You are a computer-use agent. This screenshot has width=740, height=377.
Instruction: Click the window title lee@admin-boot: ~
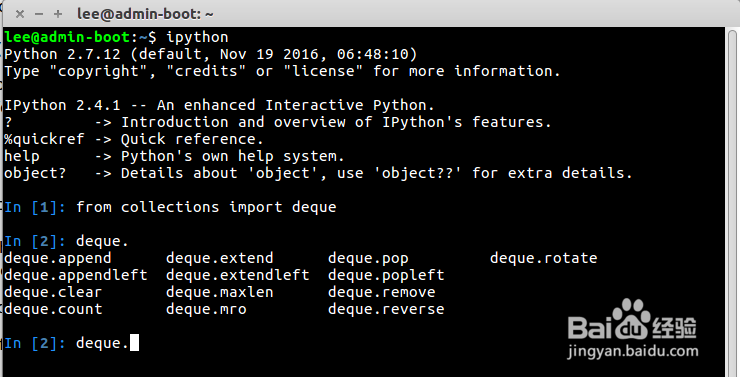[145, 14]
